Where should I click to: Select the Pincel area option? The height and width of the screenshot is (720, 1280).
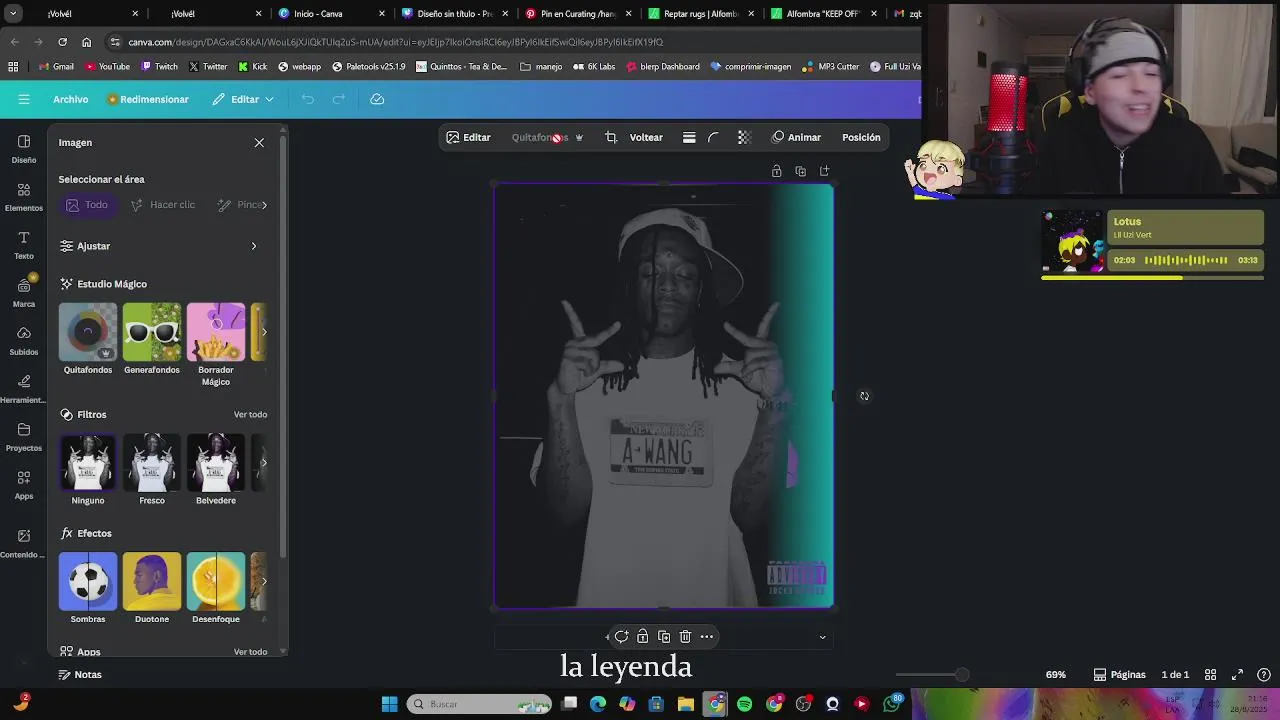coord(242,205)
